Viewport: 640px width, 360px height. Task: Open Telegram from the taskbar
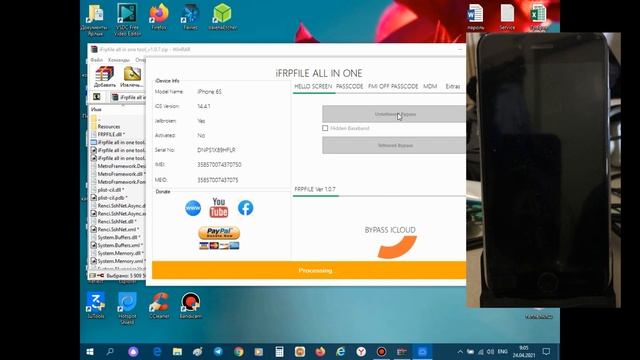tap(218, 351)
